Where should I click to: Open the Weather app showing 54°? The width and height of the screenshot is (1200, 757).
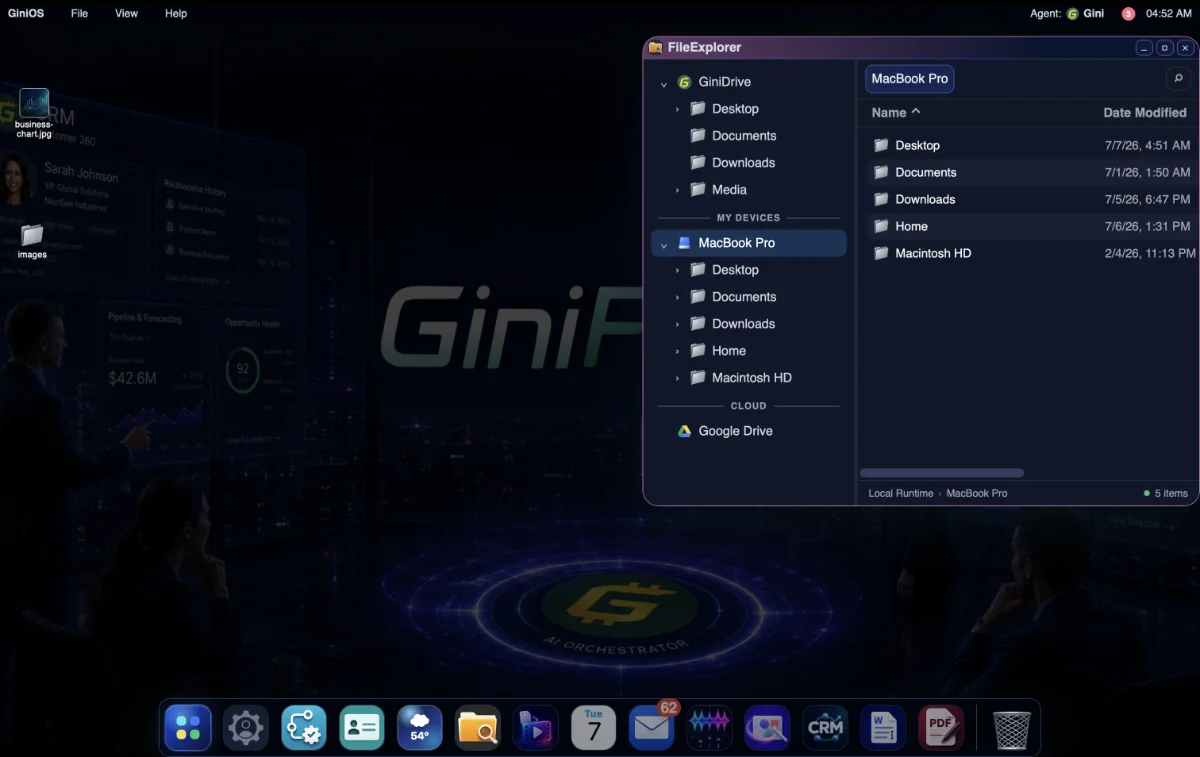click(x=420, y=727)
